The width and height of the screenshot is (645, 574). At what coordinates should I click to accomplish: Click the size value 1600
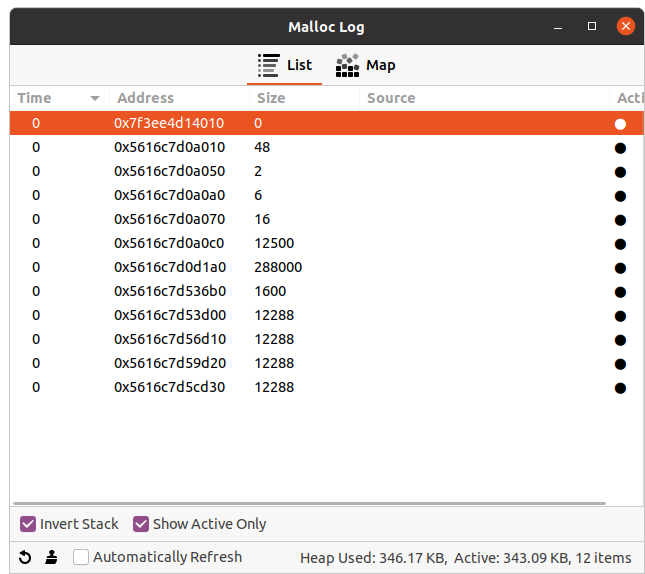270,291
